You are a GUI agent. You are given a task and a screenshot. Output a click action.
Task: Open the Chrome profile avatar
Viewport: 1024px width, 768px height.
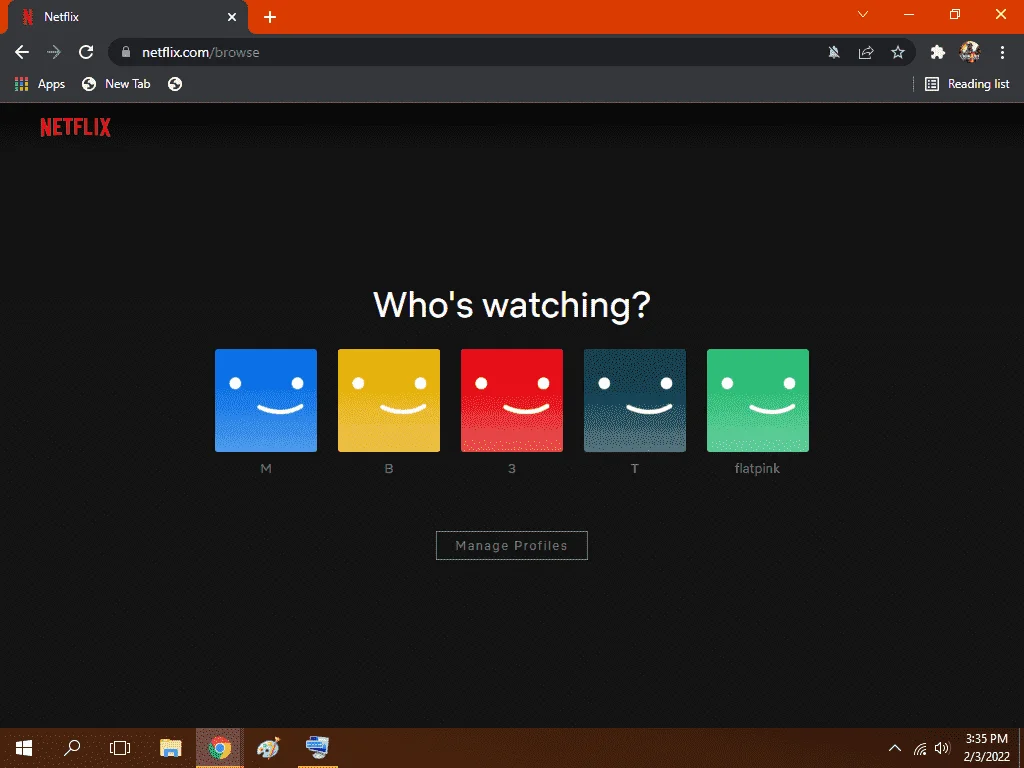point(970,52)
